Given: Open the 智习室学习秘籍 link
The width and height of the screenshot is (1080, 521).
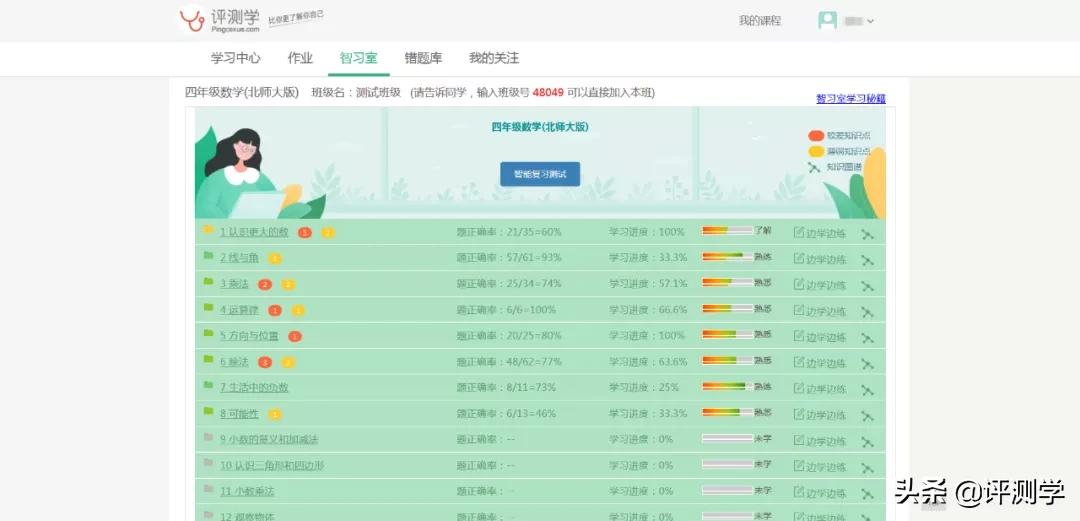Looking at the screenshot, I should coord(851,99).
